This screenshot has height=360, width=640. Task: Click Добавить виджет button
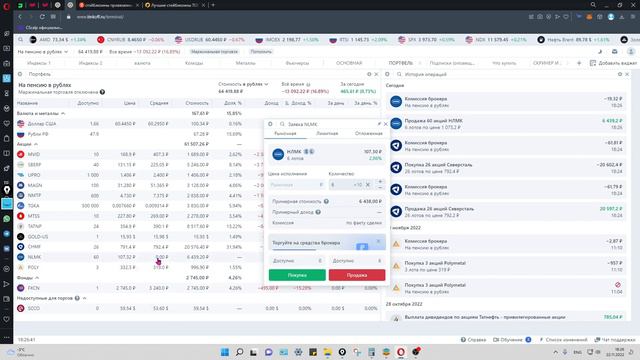click(x=613, y=63)
